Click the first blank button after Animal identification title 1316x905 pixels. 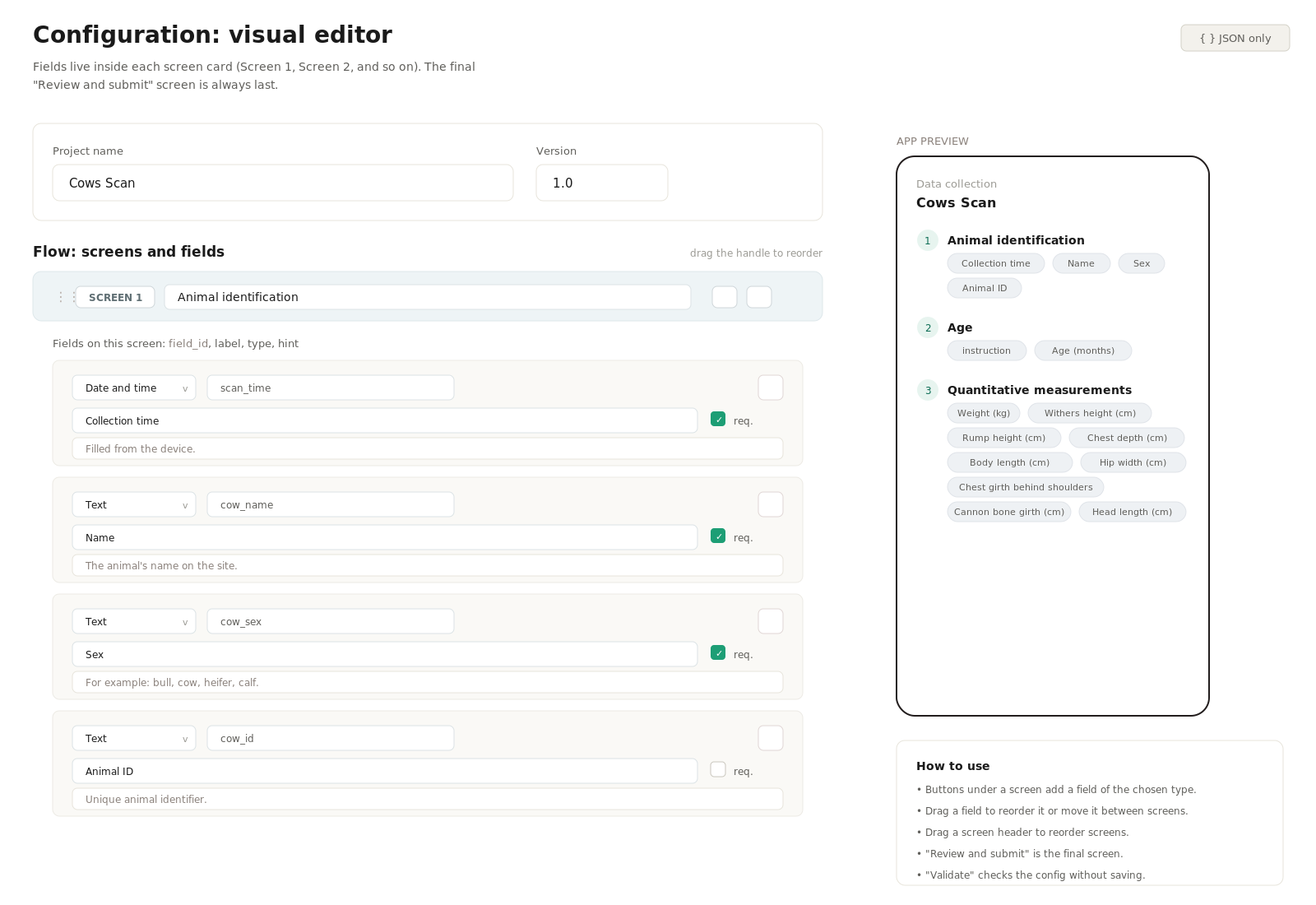pos(725,297)
